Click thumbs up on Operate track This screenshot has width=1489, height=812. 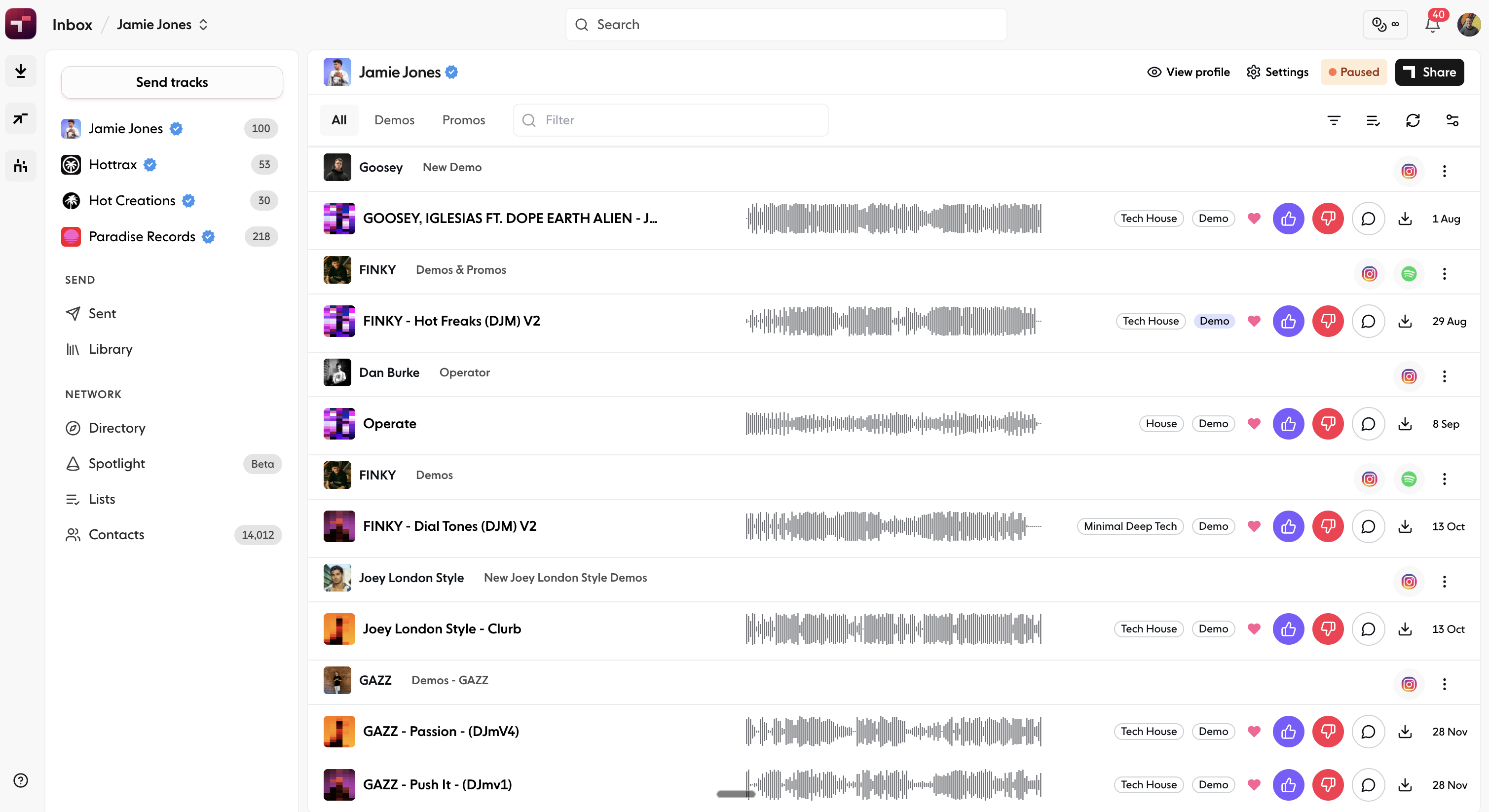[1288, 424]
